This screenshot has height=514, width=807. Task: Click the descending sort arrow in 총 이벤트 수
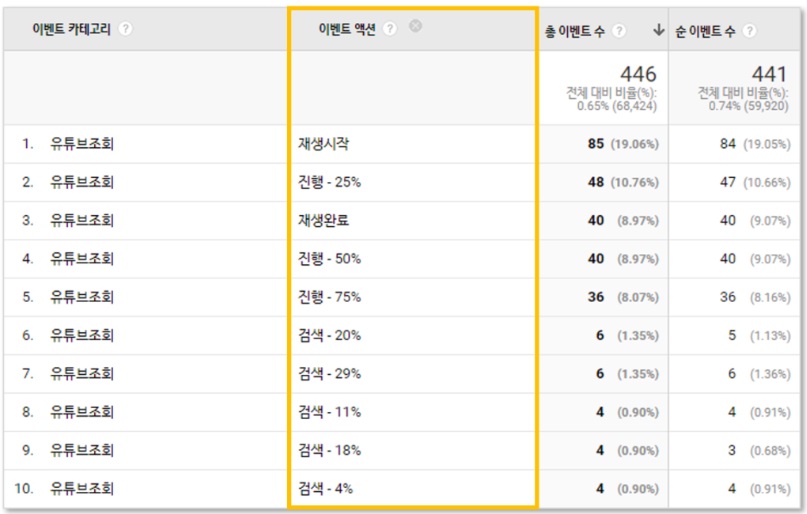pyautogui.click(x=658, y=30)
